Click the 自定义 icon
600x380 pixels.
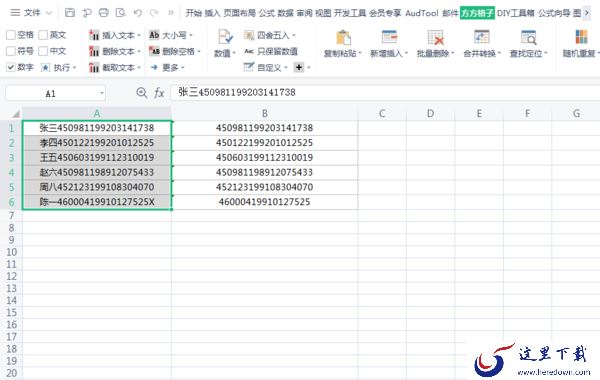[249, 67]
